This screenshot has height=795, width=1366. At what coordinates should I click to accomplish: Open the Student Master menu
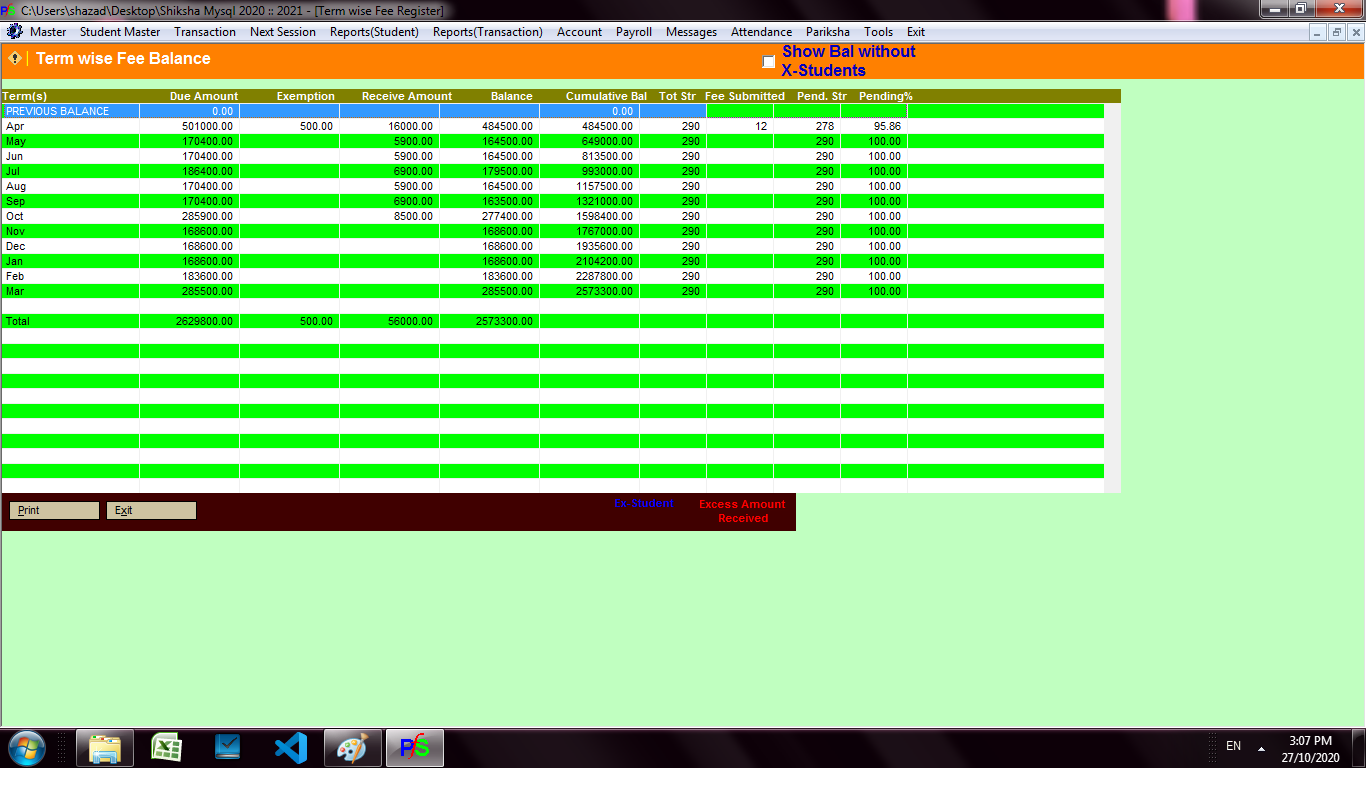(x=120, y=32)
